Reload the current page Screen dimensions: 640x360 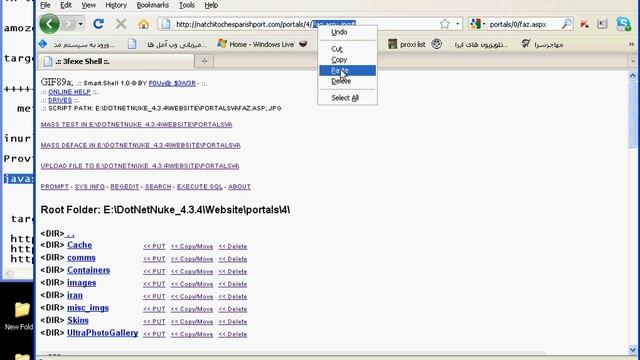point(98,24)
